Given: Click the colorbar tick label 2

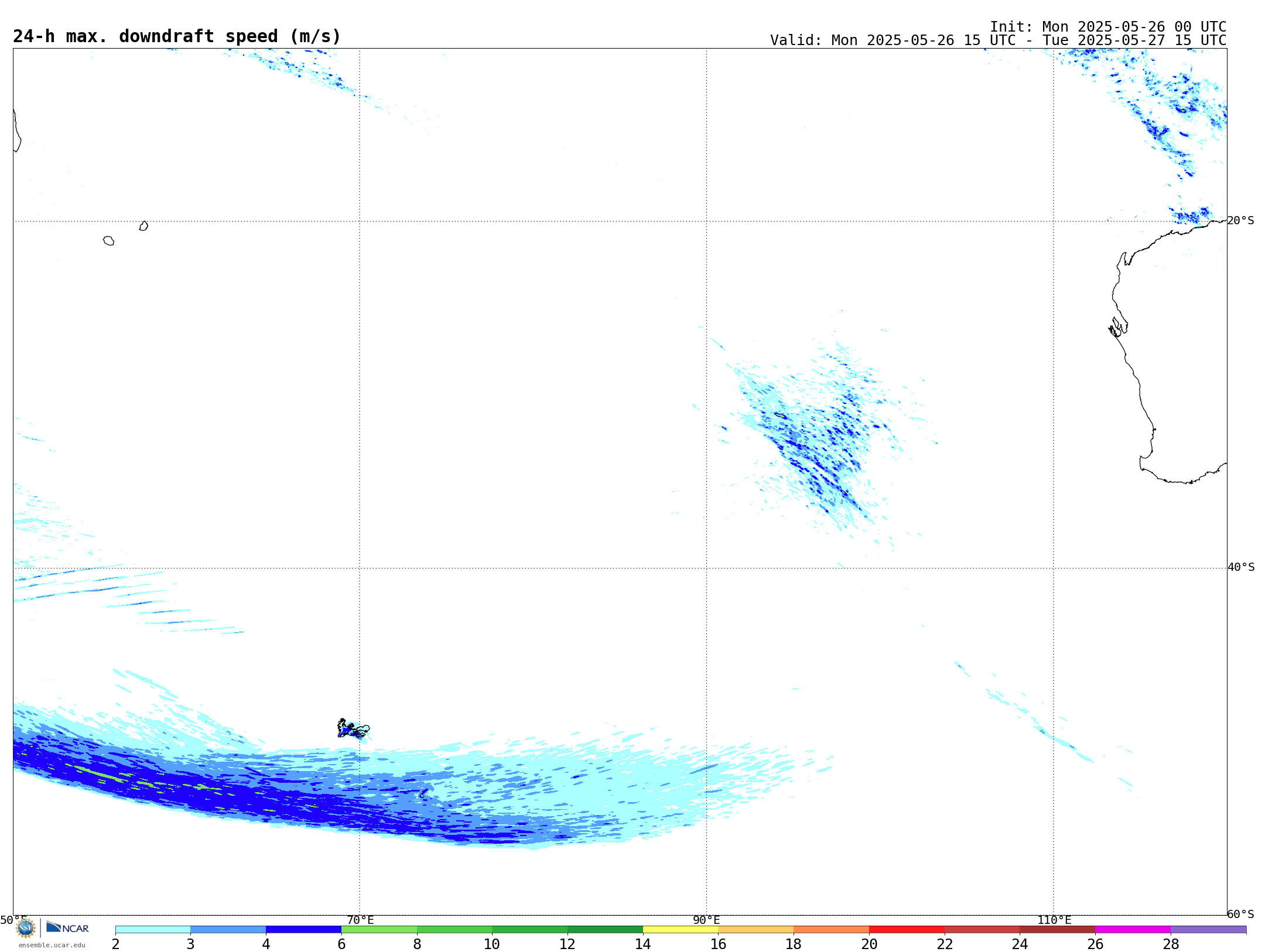Looking at the screenshot, I should [115, 944].
